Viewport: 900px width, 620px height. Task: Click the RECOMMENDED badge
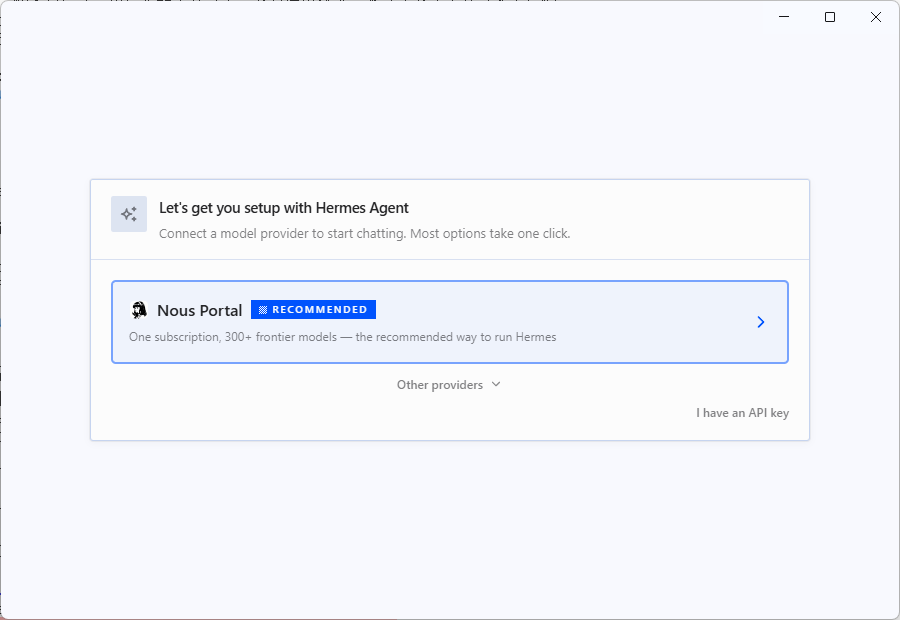pos(313,309)
